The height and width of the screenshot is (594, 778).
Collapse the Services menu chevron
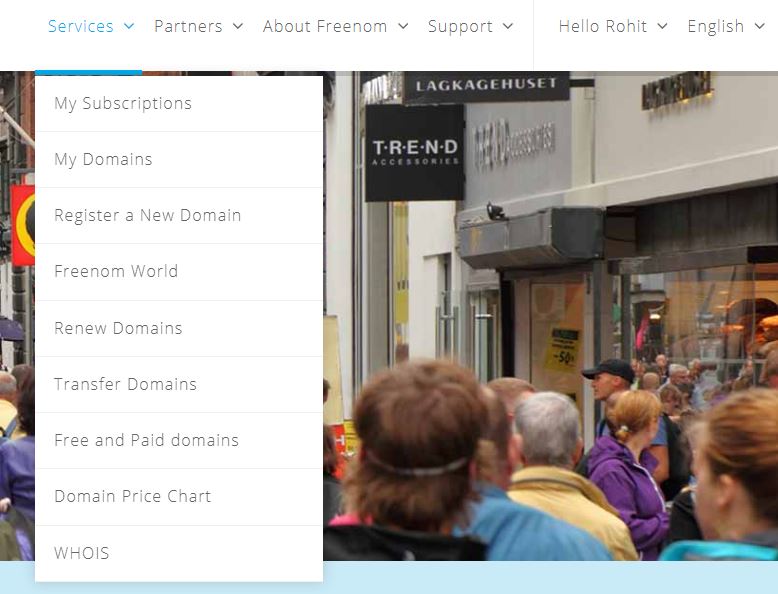pos(129,26)
